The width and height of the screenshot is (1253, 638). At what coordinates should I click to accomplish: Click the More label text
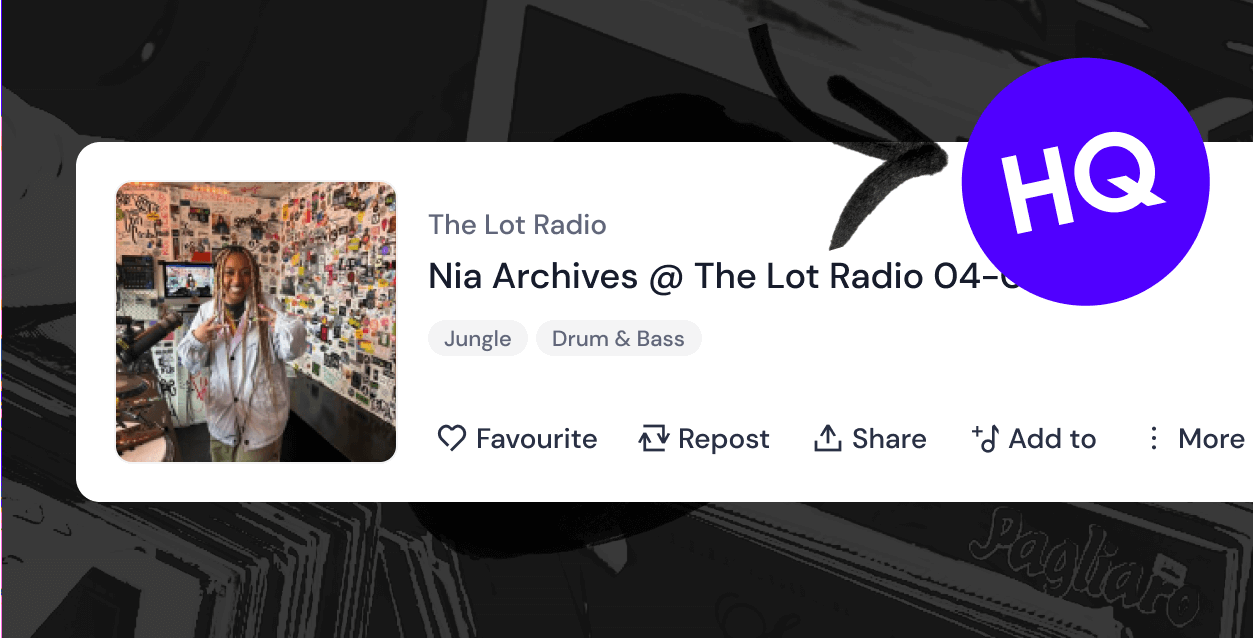click(x=1211, y=439)
